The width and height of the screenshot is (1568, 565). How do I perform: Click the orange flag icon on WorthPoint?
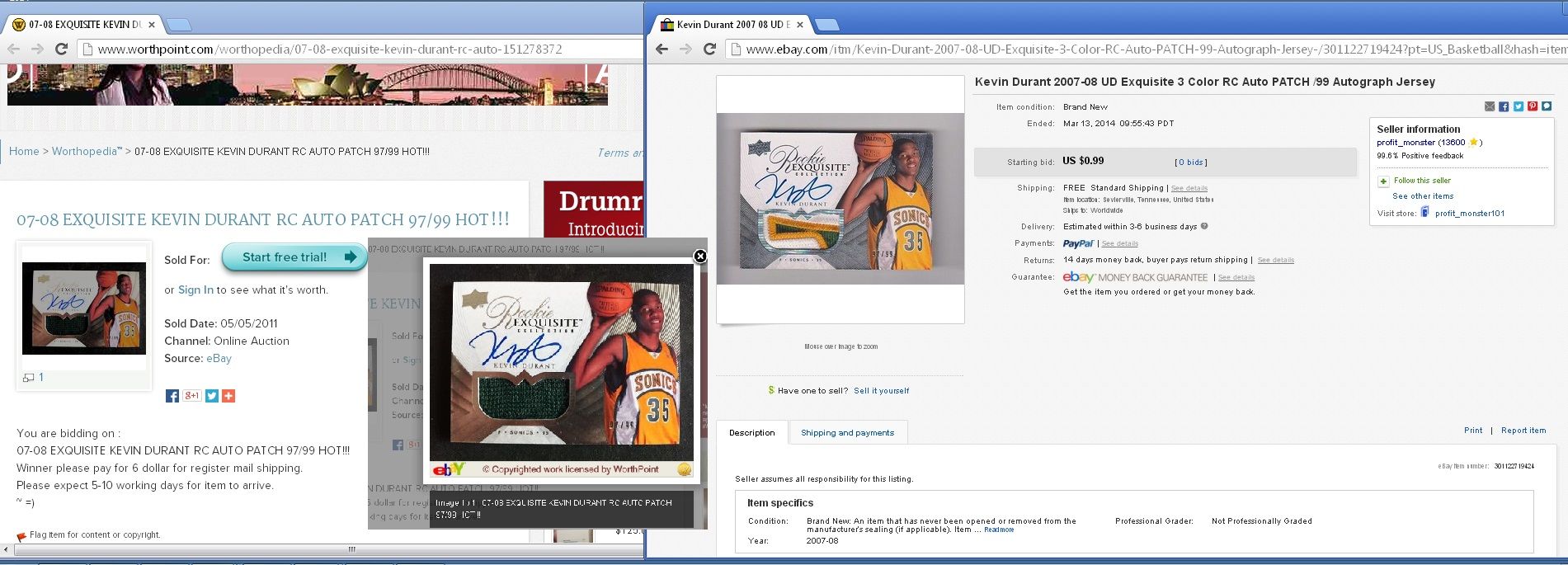[21, 536]
